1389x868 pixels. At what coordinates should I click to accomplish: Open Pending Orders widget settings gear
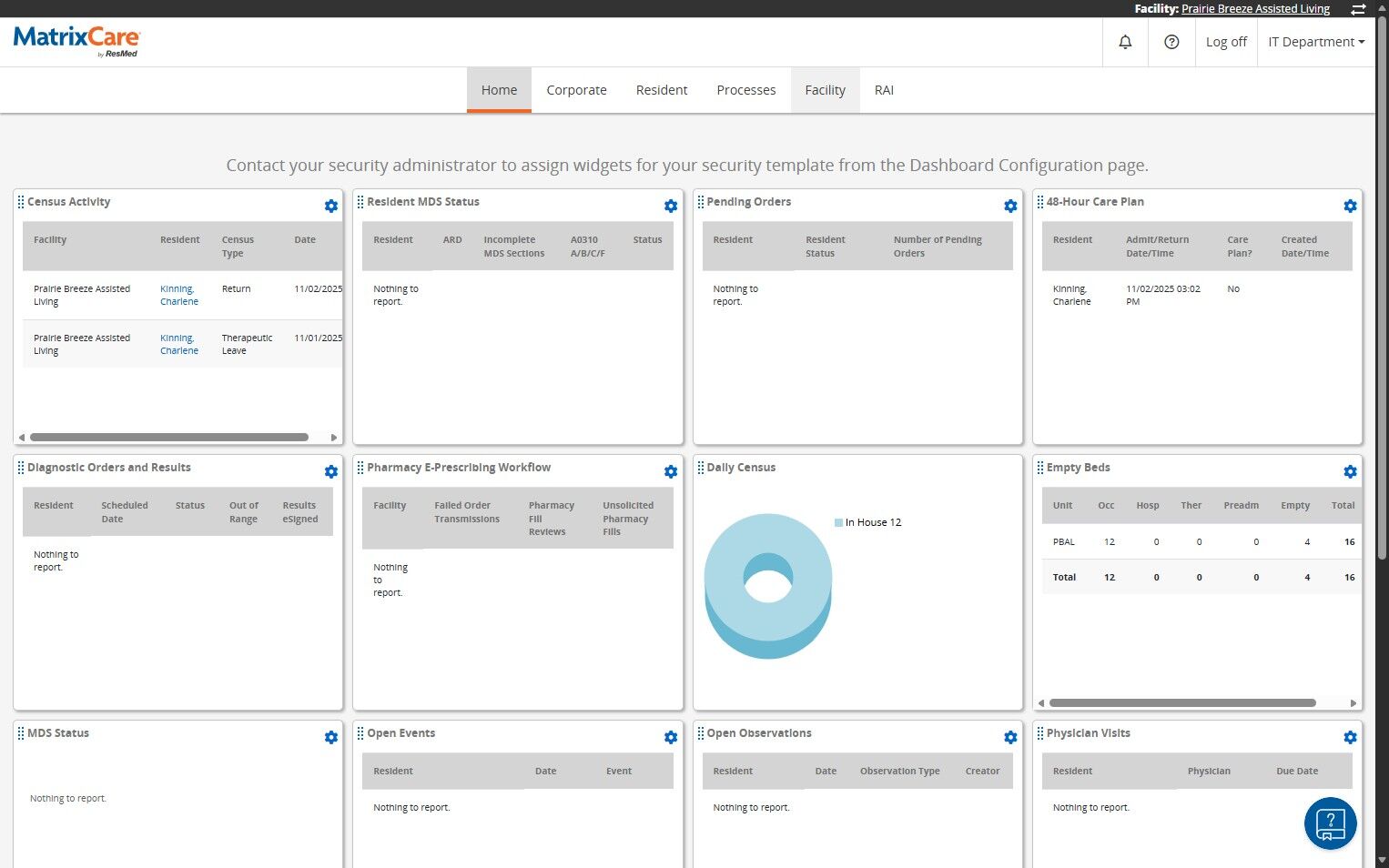1010,206
